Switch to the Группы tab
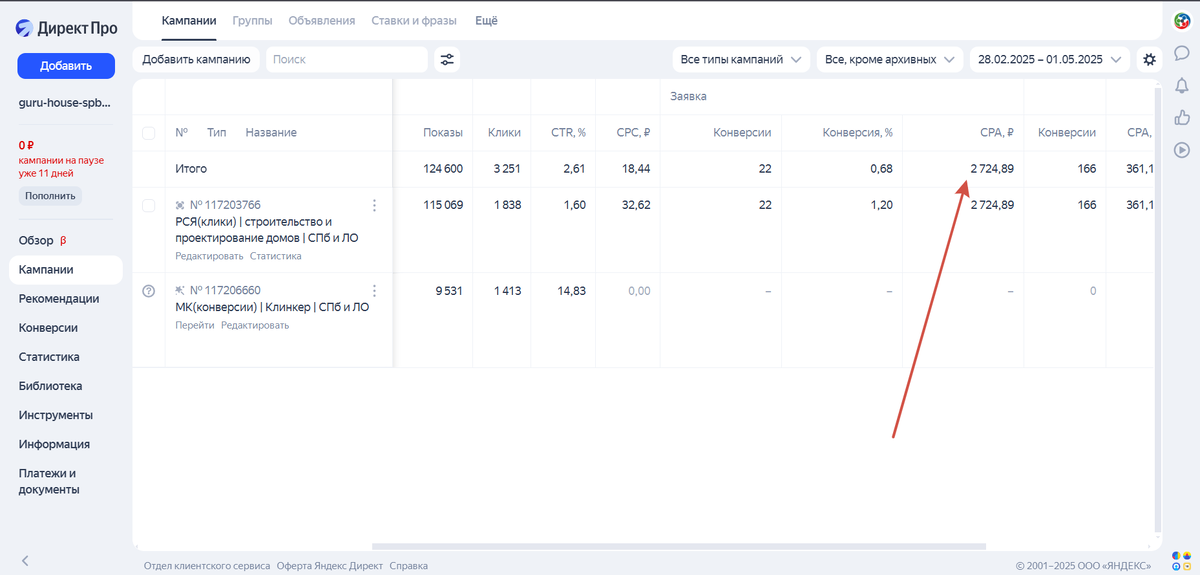Screen dimensions: 1200x575 tap(252, 20)
